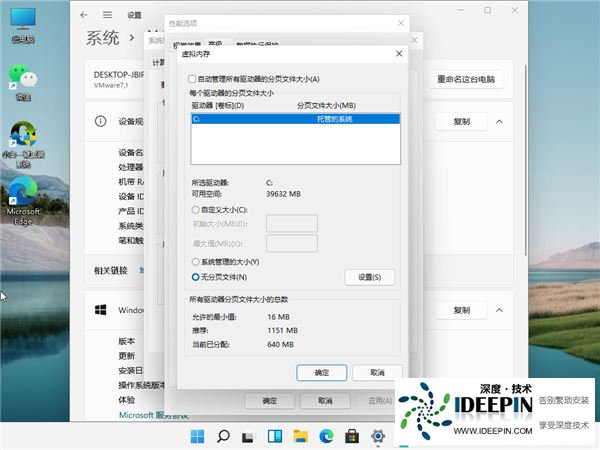The width and height of the screenshot is (600, 450).
Task: Open This PC desktop icon
Action: 23,25
